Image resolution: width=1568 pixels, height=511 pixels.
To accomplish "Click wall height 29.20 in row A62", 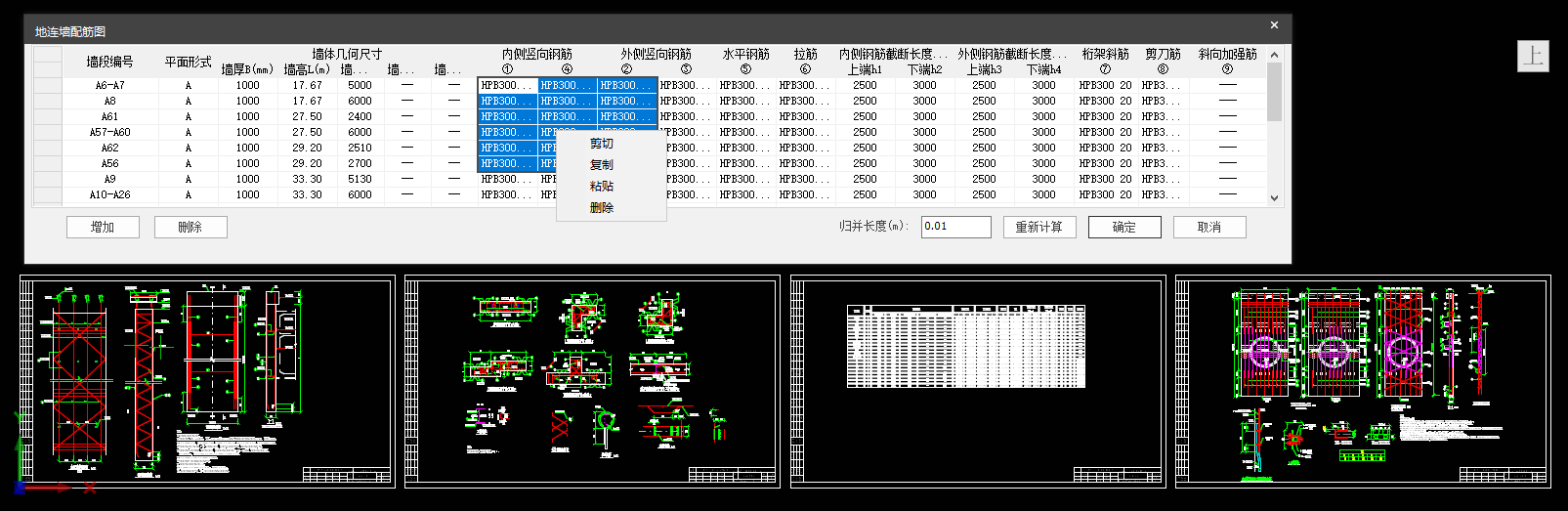I will pos(307,149).
